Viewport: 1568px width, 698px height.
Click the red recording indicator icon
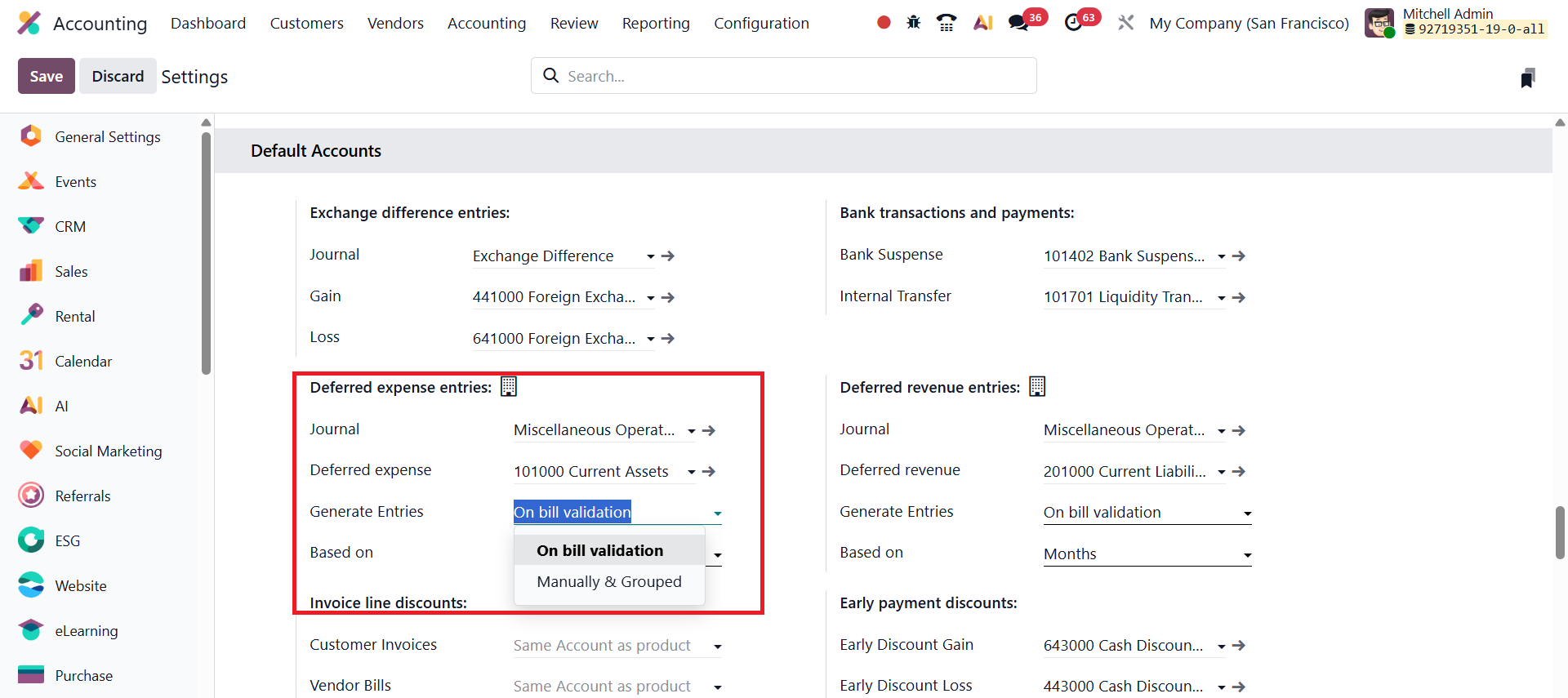coord(884,23)
